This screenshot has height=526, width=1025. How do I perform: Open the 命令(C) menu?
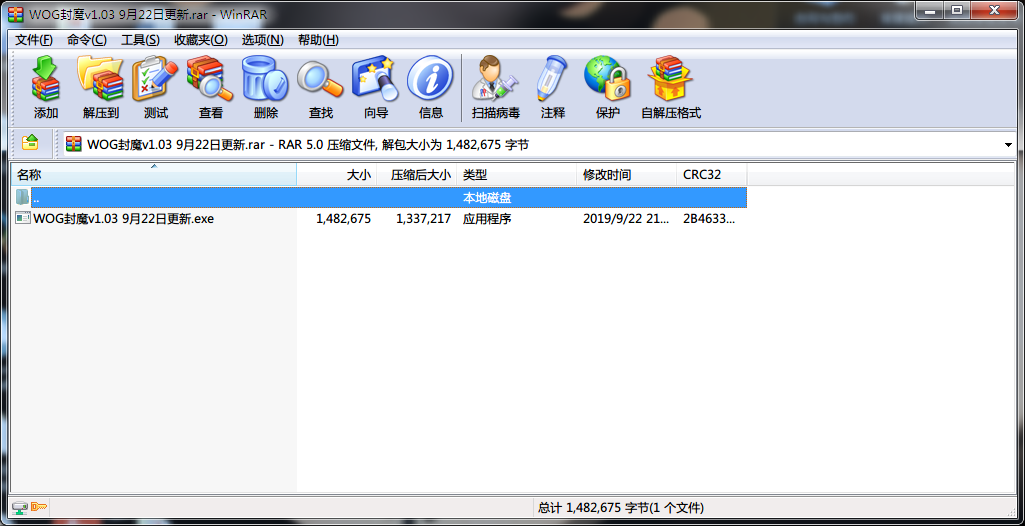pos(87,40)
